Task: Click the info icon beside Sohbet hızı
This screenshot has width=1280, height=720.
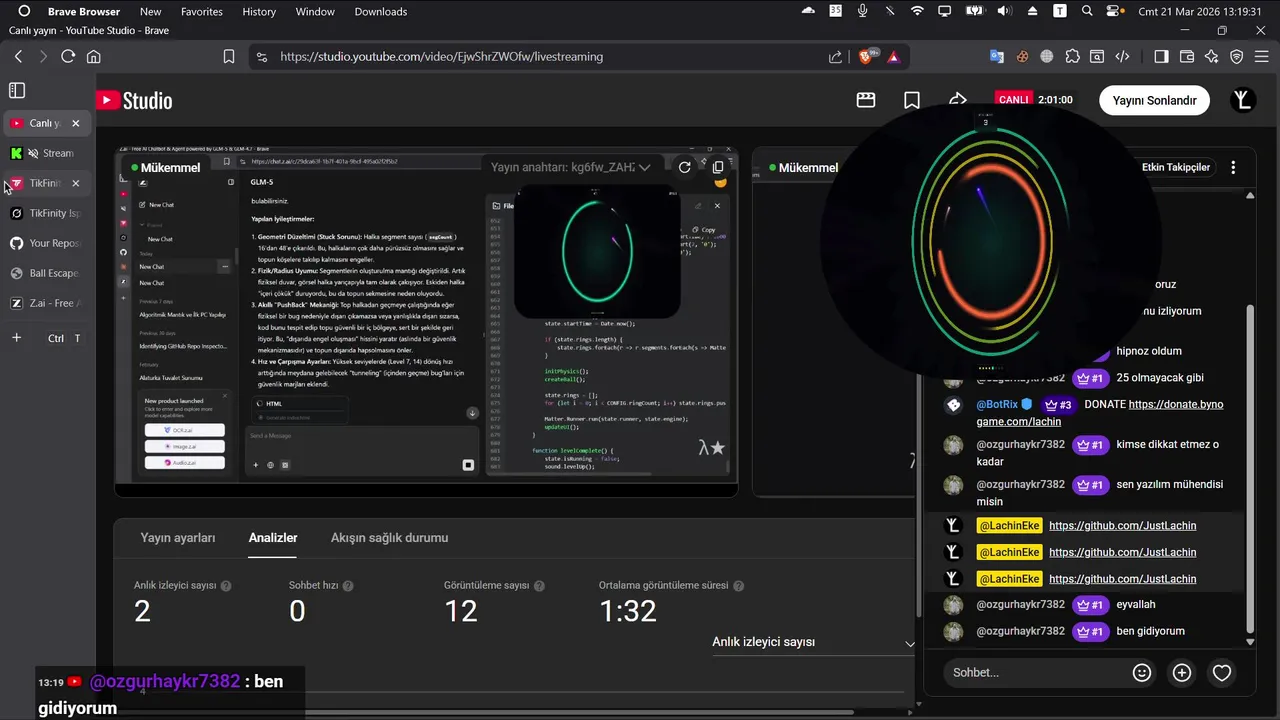Action: [x=348, y=586]
